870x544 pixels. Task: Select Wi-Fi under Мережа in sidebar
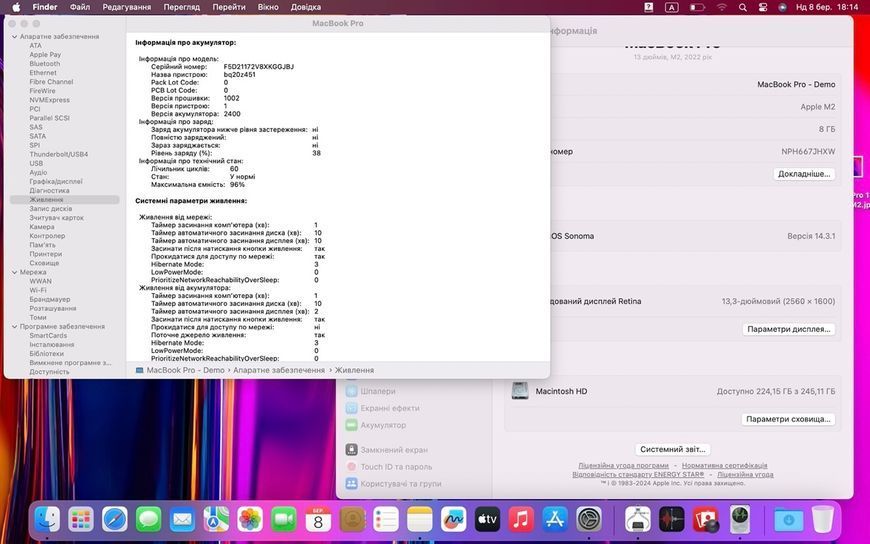[x=38, y=290]
